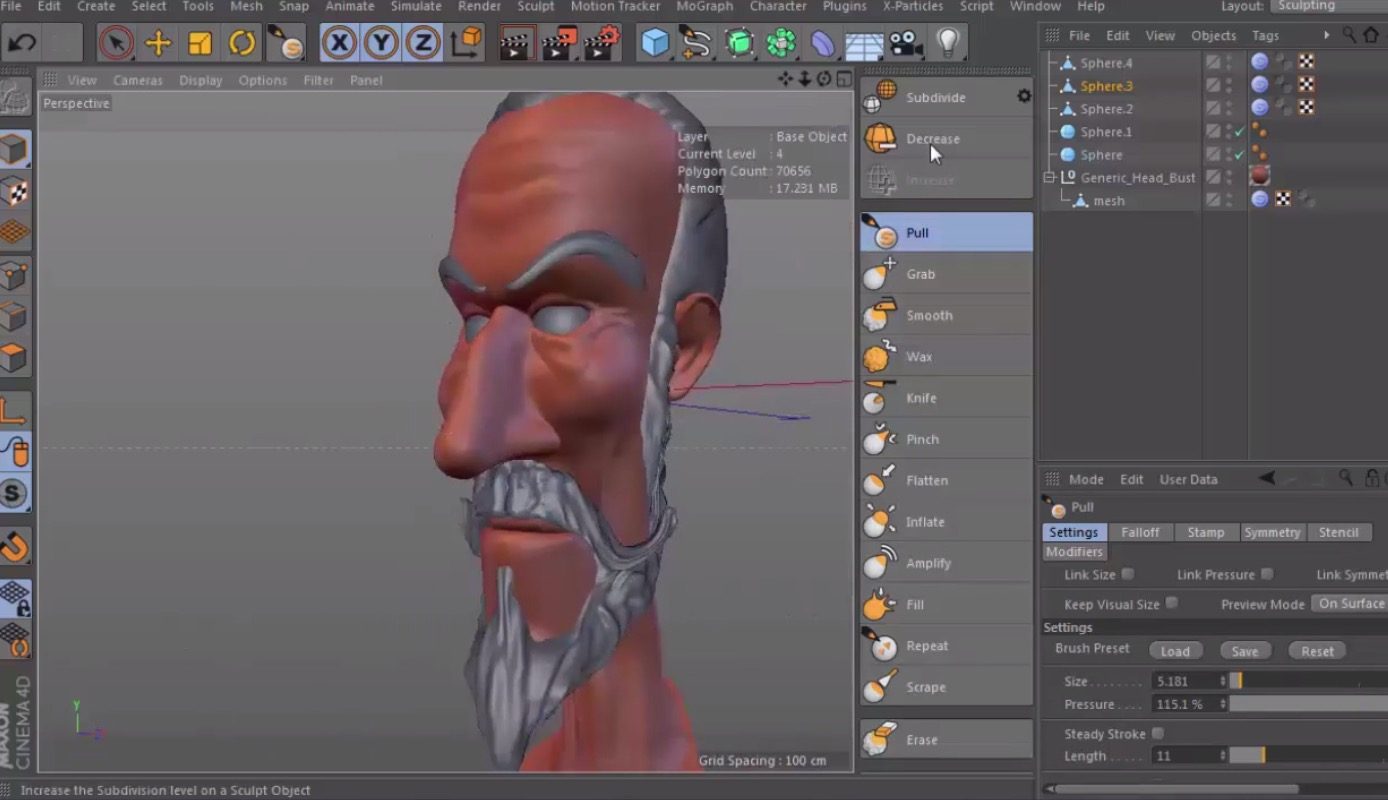Toggle the Y axis lock
Image resolution: width=1388 pixels, height=800 pixels.
[382, 43]
